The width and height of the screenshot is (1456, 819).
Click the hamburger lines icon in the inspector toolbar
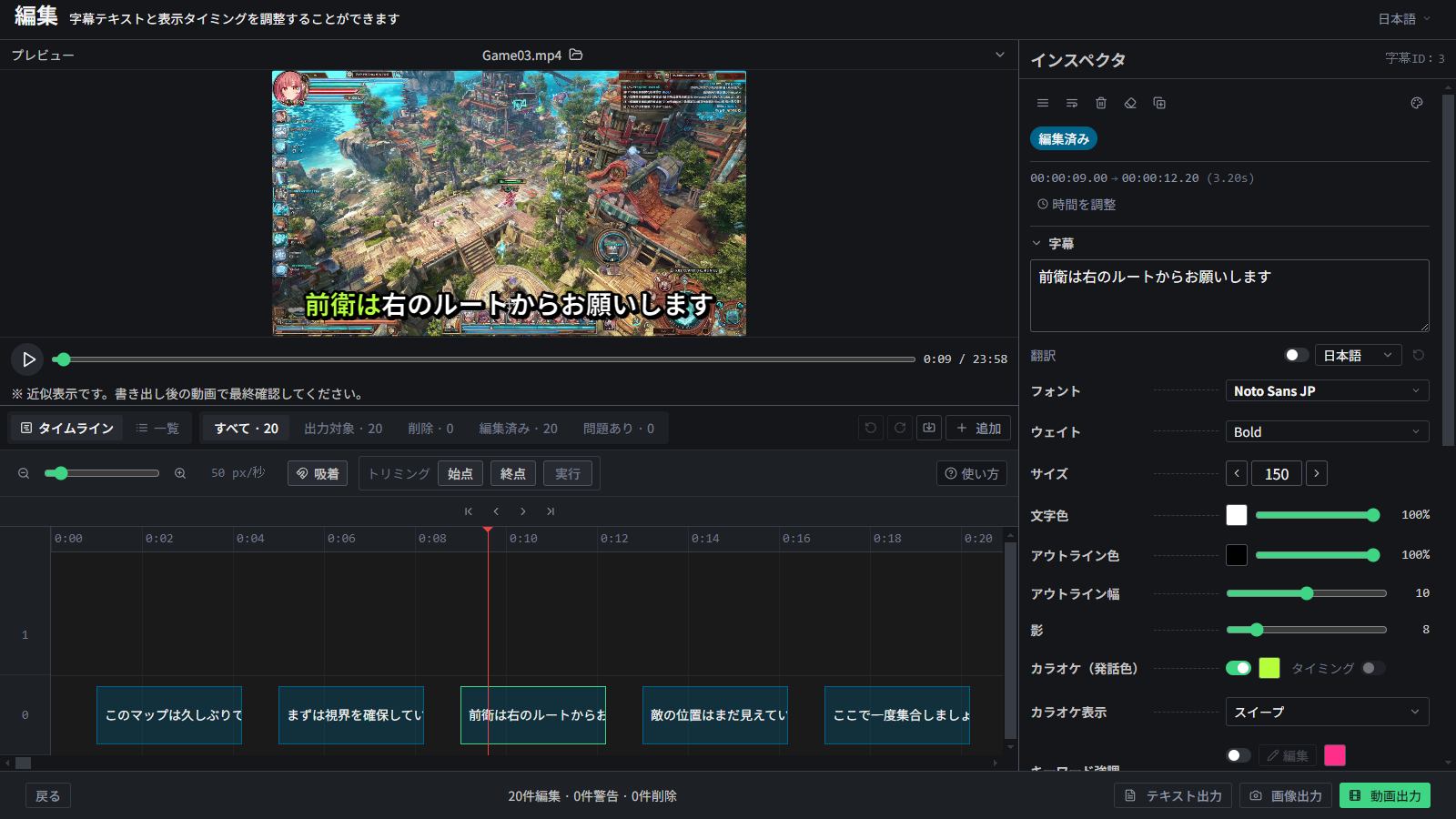[x=1043, y=103]
